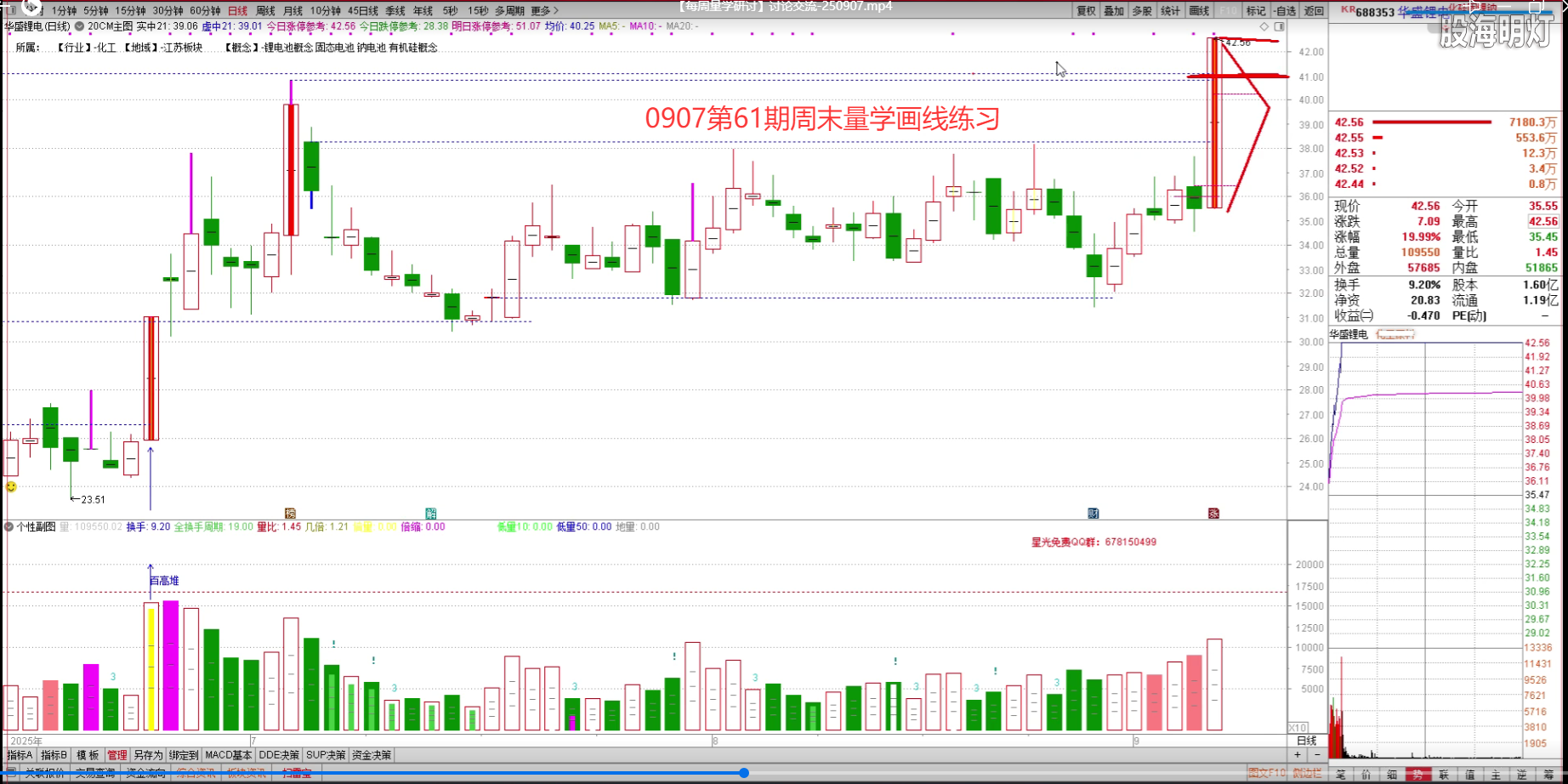Click the diamond icon above the price axis

click(x=1264, y=26)
